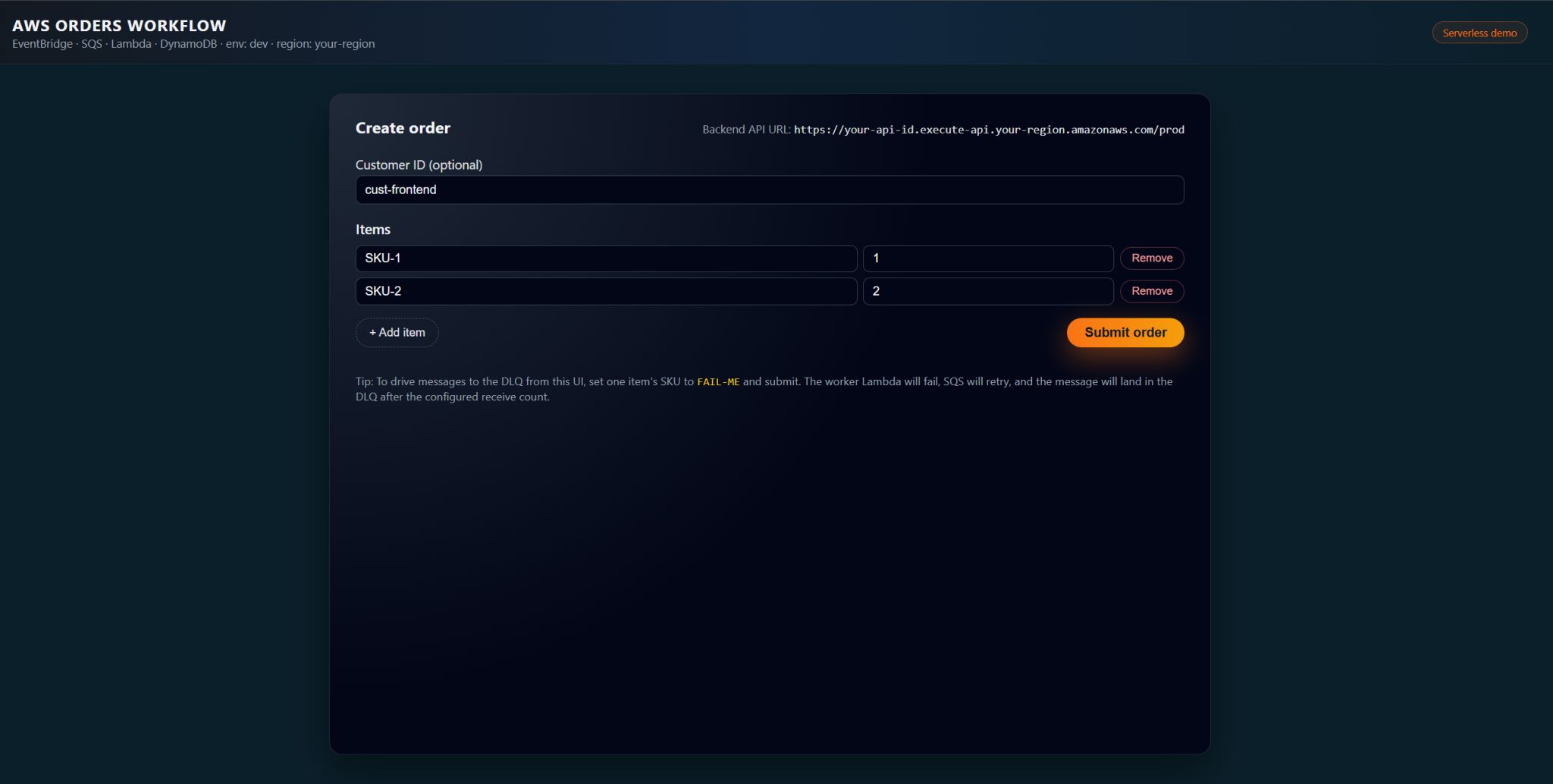Viewport: 1553px width, 784px height.
Task: Select the quantity field for SKU-2
Action: (988, 291)
